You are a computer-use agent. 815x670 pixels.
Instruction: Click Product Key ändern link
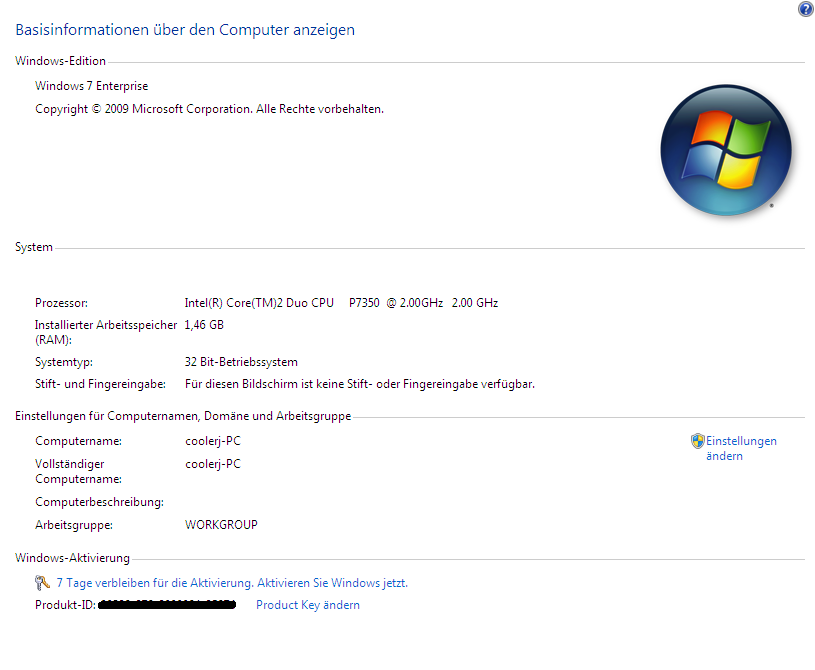tap(308, 605)
